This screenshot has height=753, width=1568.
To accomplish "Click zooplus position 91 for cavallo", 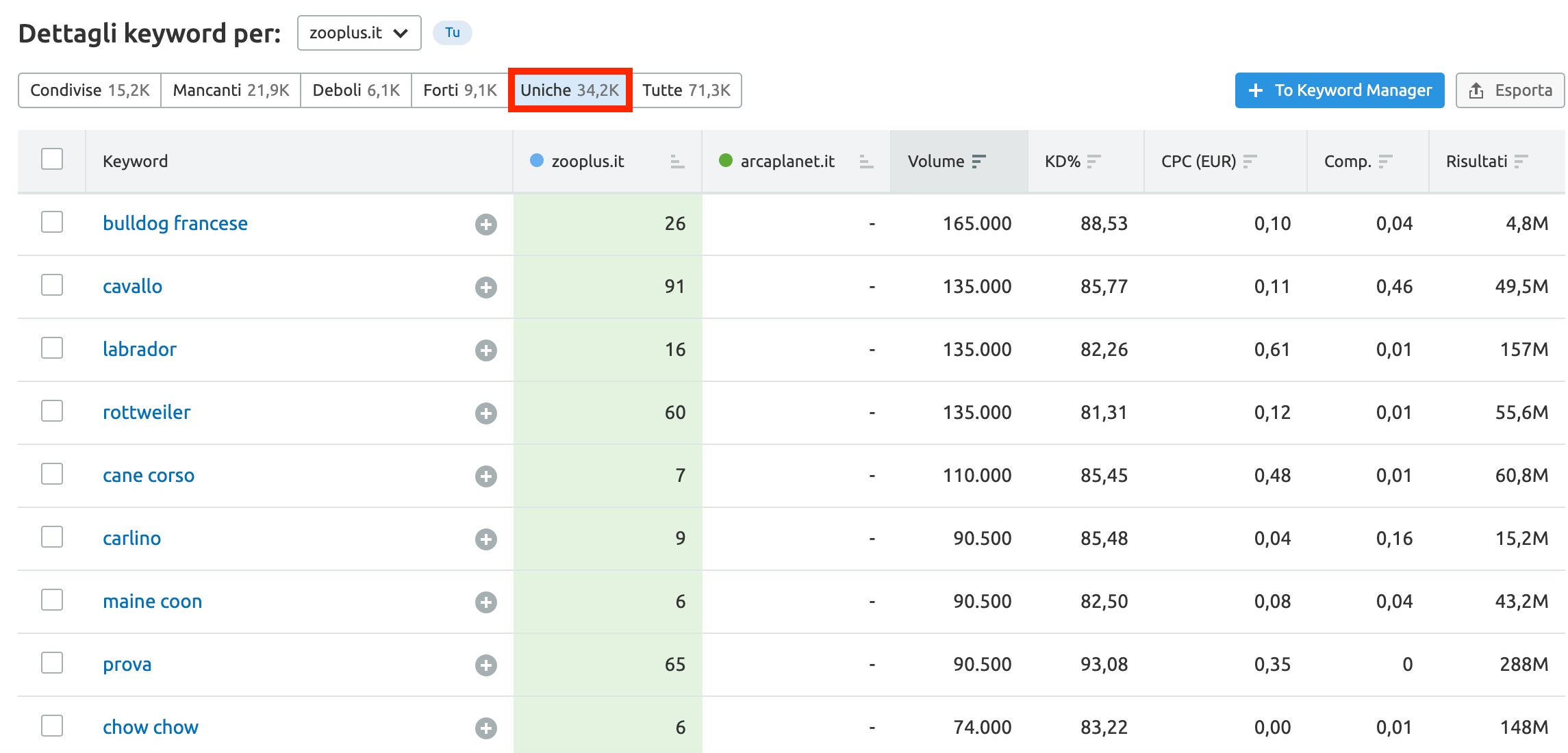I will [x=674, y=287].
